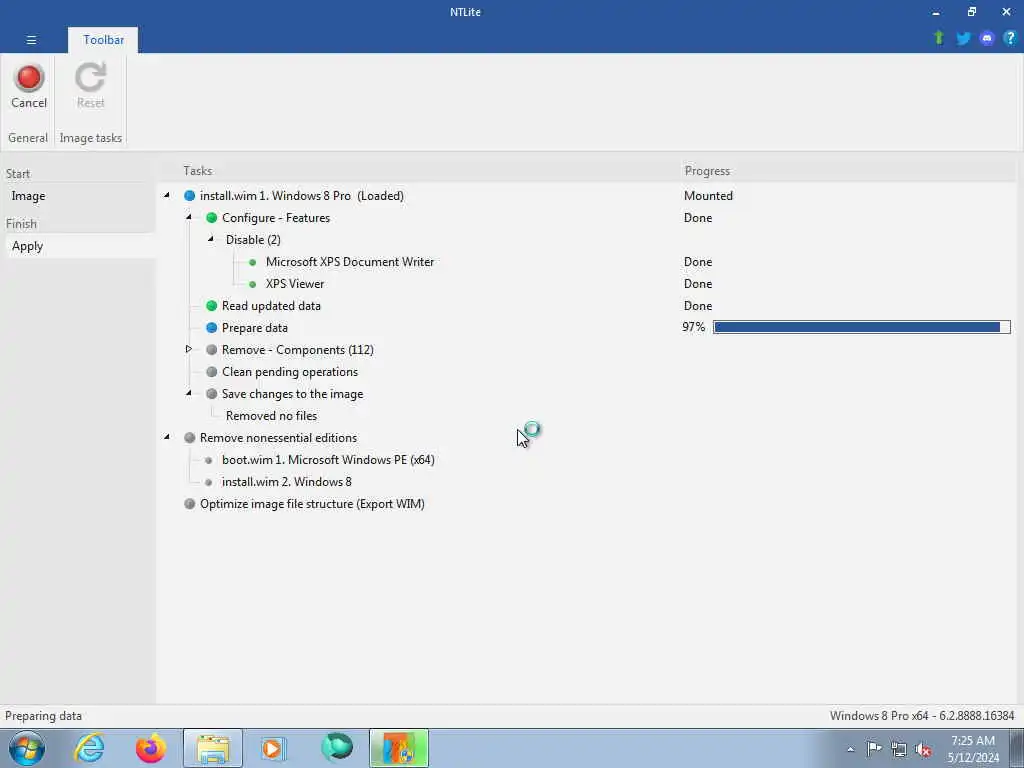Collapse the Disable (2) node

coord(210,239)
